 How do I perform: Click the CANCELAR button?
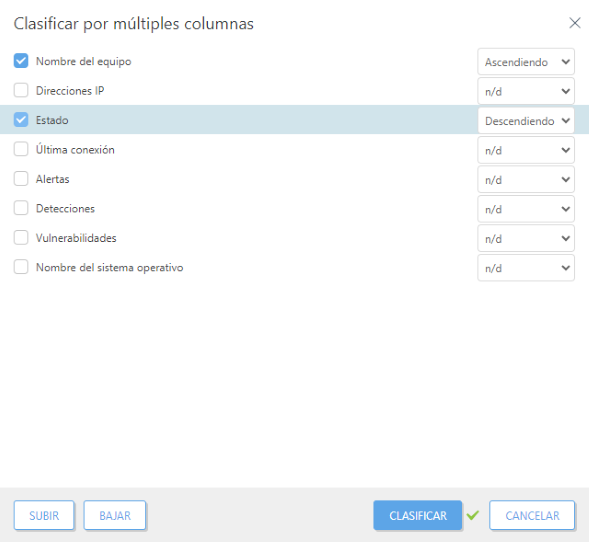click(x=532, y=515)
